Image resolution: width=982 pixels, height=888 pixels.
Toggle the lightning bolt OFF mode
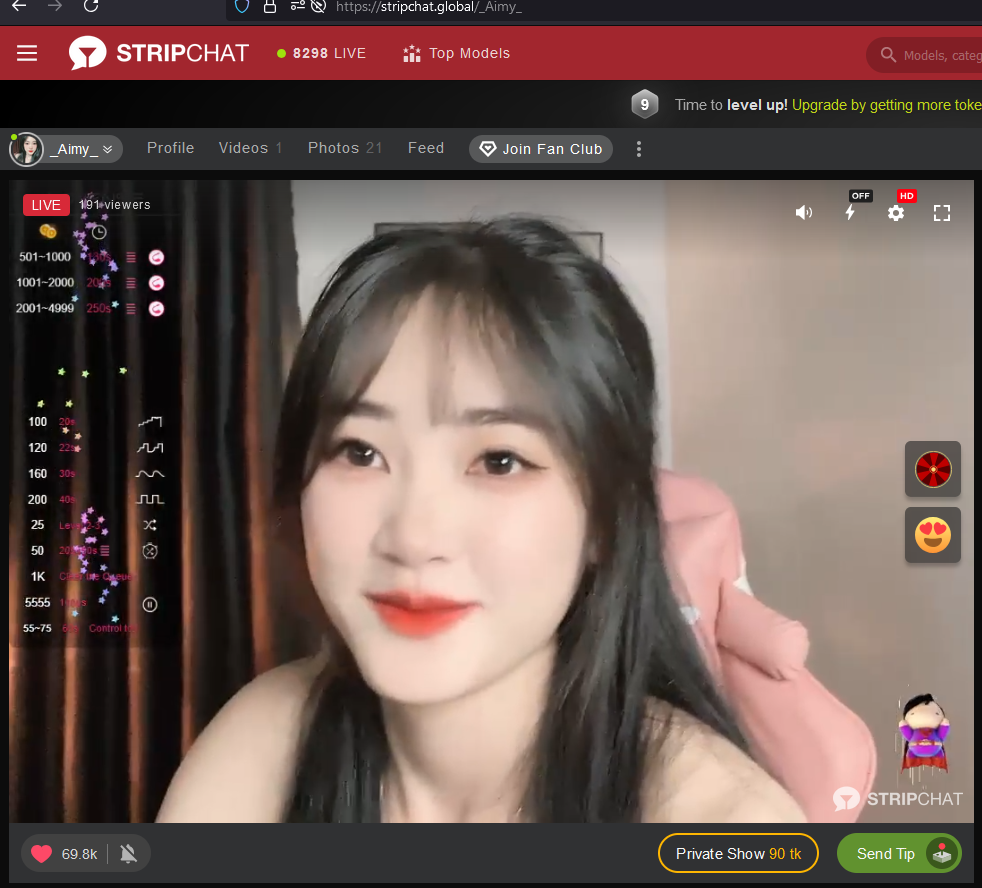pyautogui.click(x=850, y=212)
